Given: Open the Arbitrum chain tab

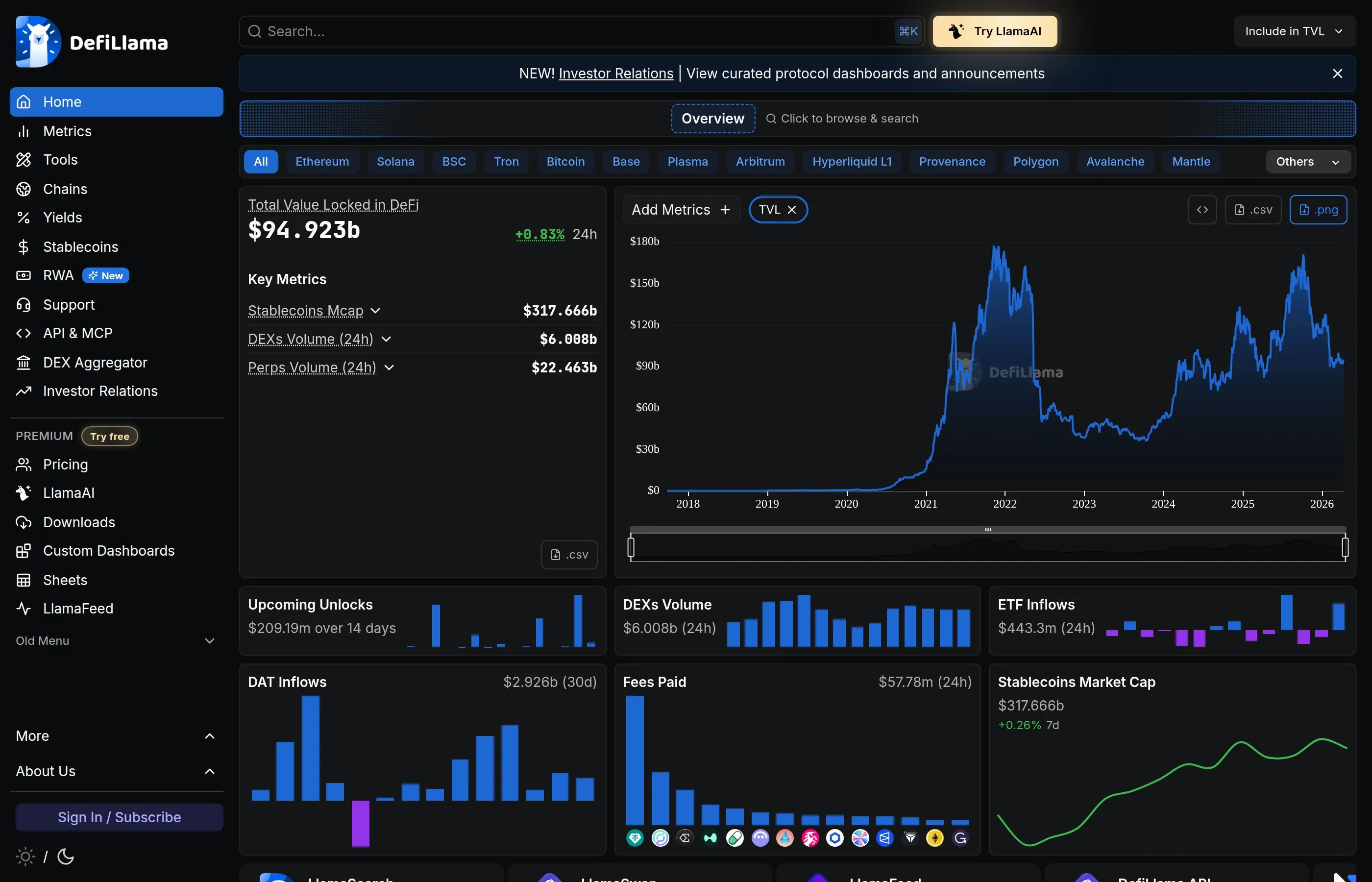Looking at the screenshot, I should click(760, 162).
